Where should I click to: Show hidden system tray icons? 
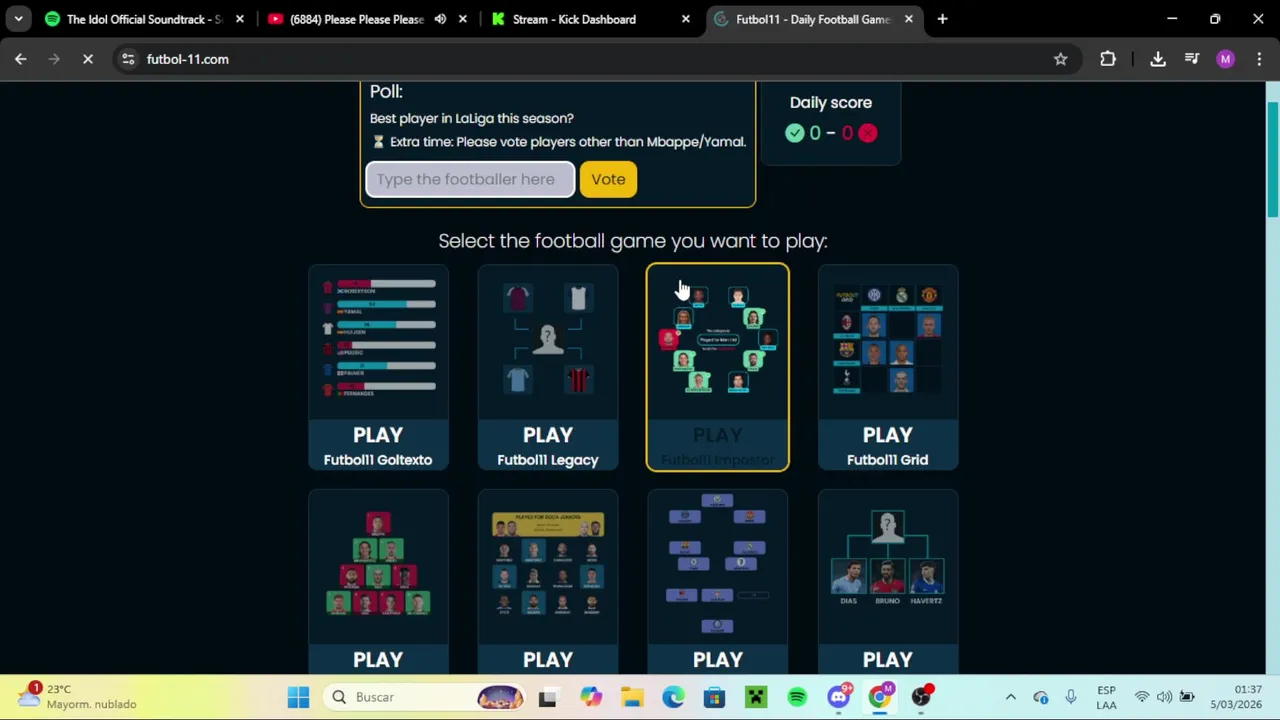(1010, 697)
